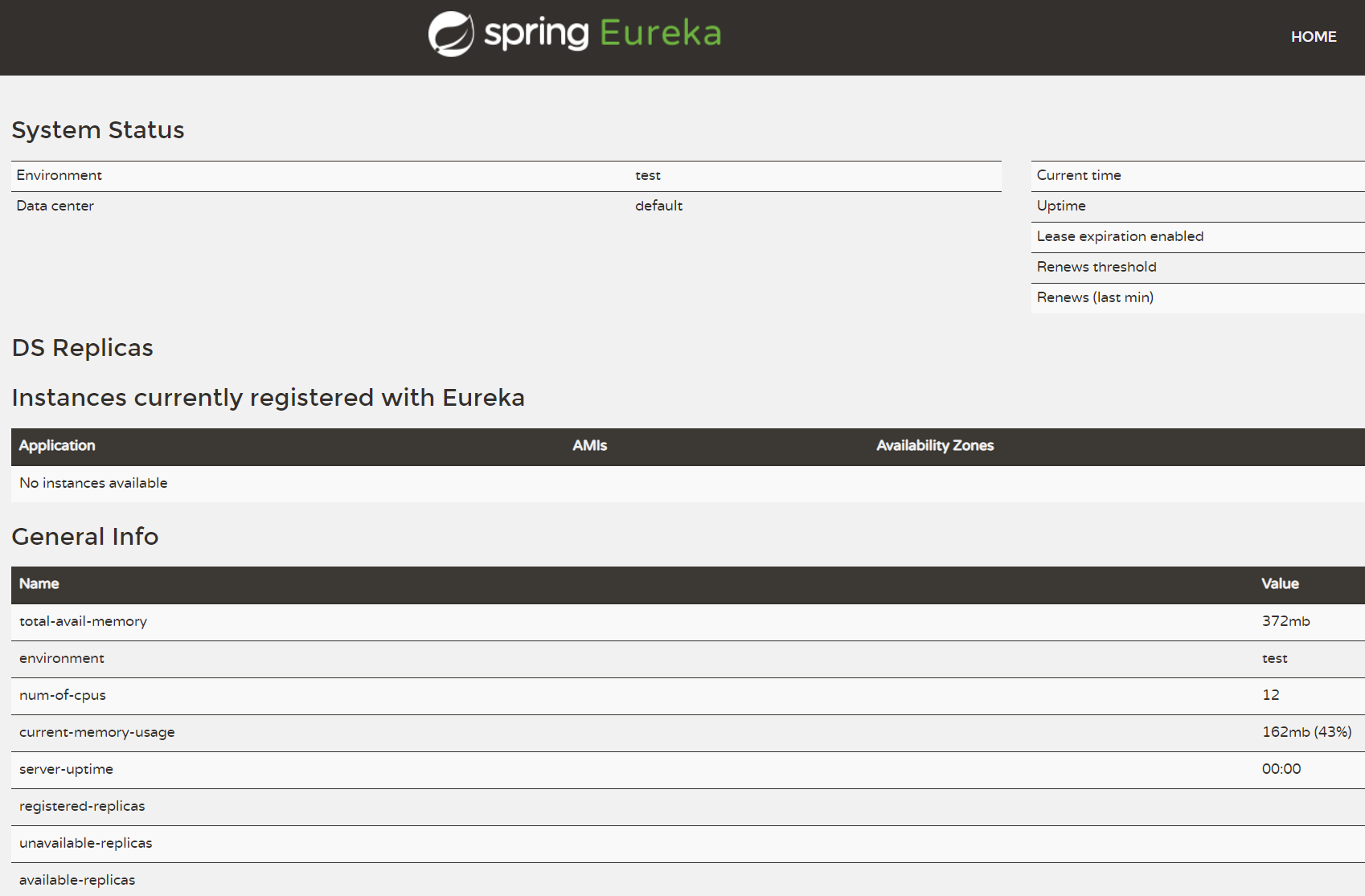Viewport: 1365px width, 896px height.
Task: Click the registered-replicas row name
Action: (x=82, y=806)
